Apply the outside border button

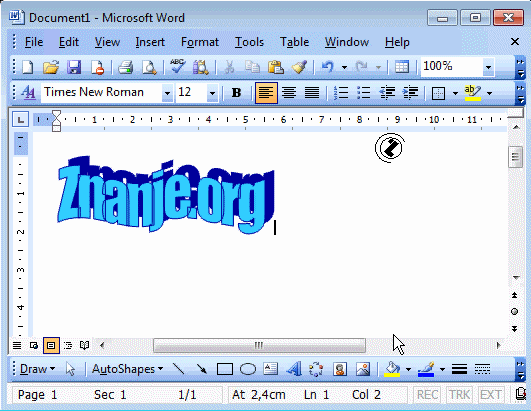point(439,93)
